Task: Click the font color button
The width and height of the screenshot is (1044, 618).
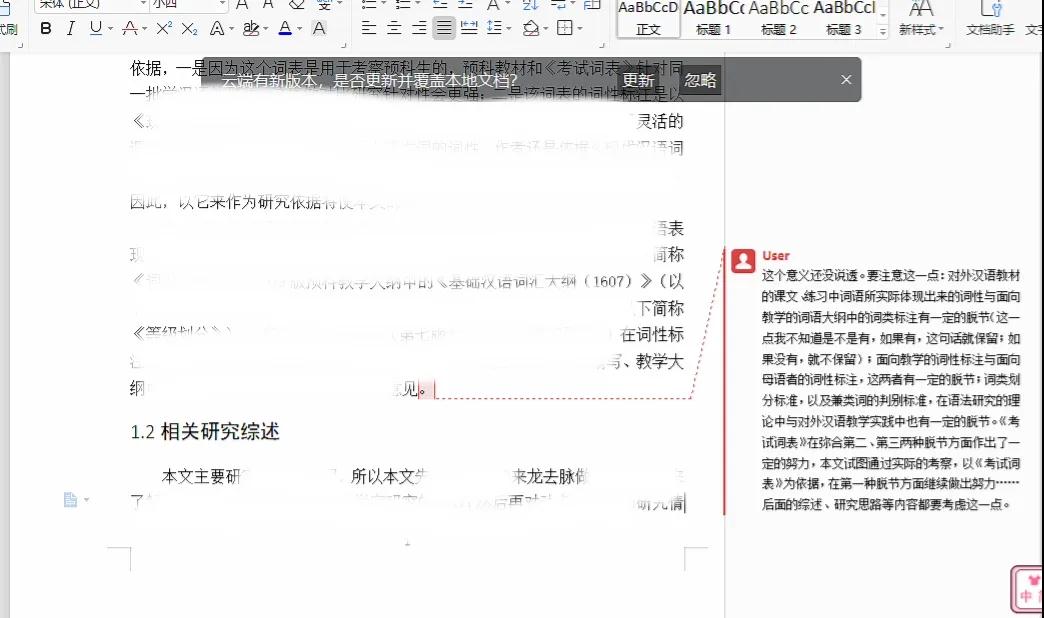Action: click(285, 28)
